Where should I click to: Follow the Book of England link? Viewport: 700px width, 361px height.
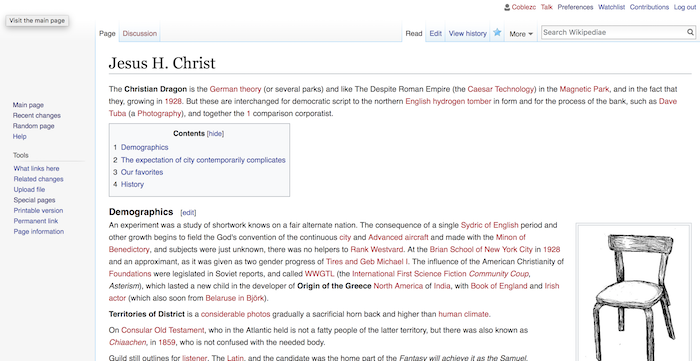pos(499,286)
